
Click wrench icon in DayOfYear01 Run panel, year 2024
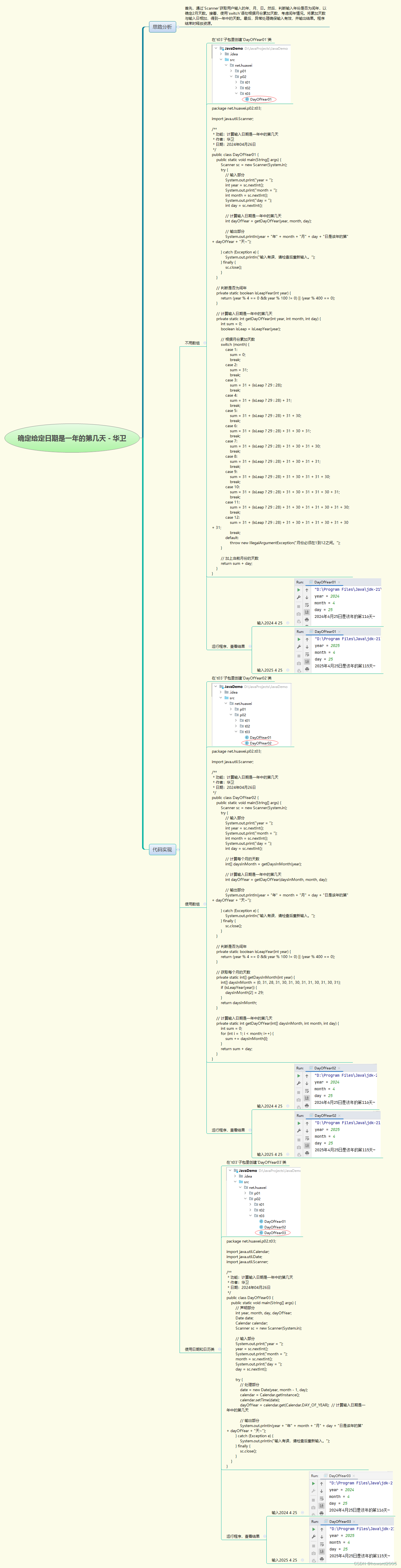click(299, 597)
